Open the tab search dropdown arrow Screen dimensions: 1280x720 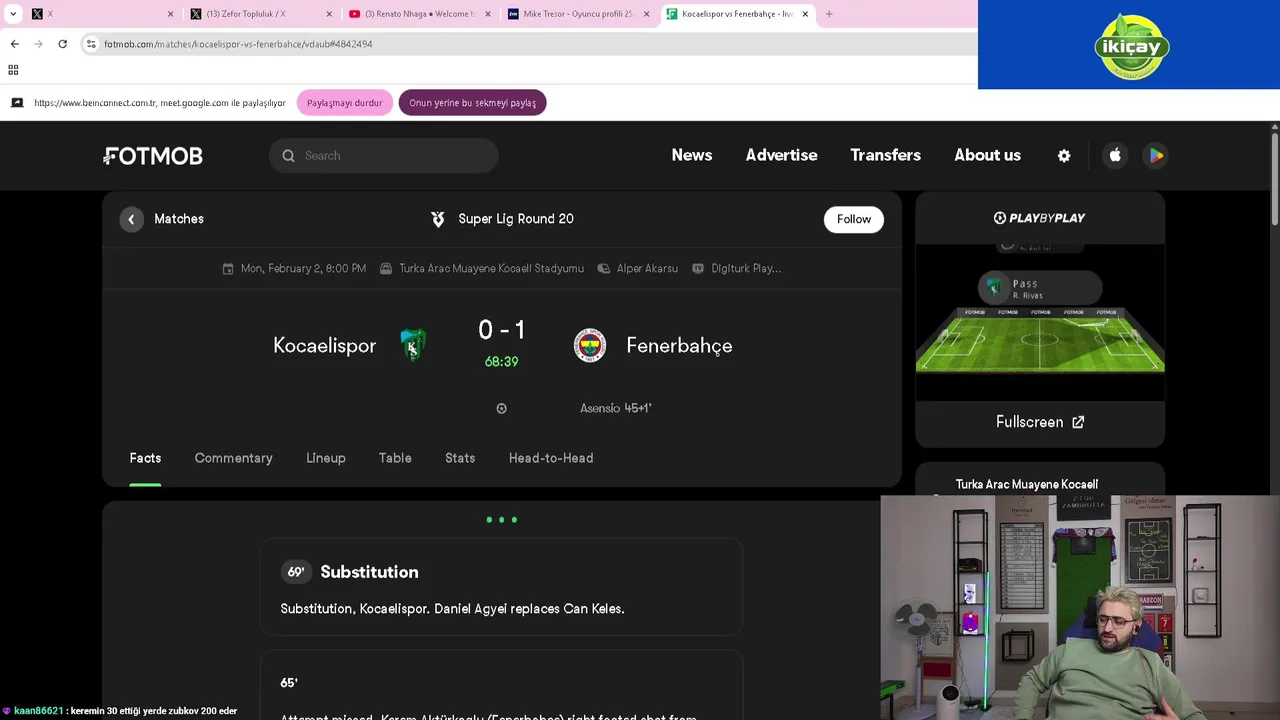tap(13, 14)
